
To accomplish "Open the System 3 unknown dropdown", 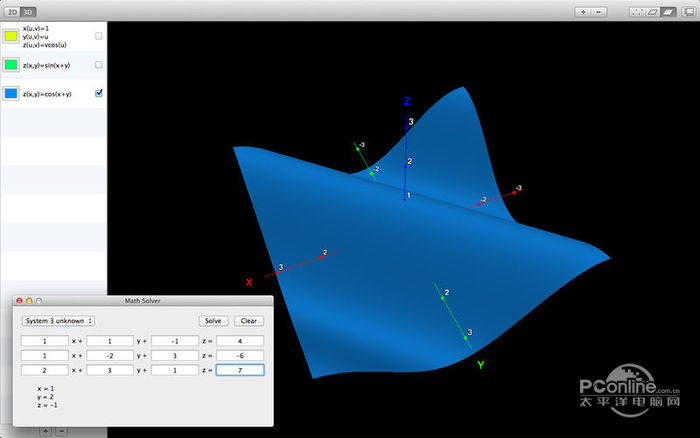I will [x=58, y=321].
